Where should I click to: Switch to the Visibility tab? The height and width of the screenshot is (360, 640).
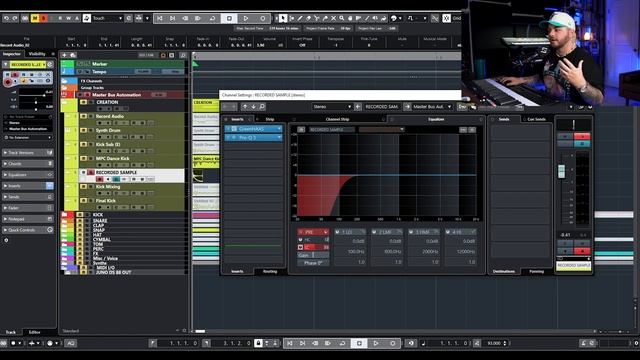pos(37,54)
